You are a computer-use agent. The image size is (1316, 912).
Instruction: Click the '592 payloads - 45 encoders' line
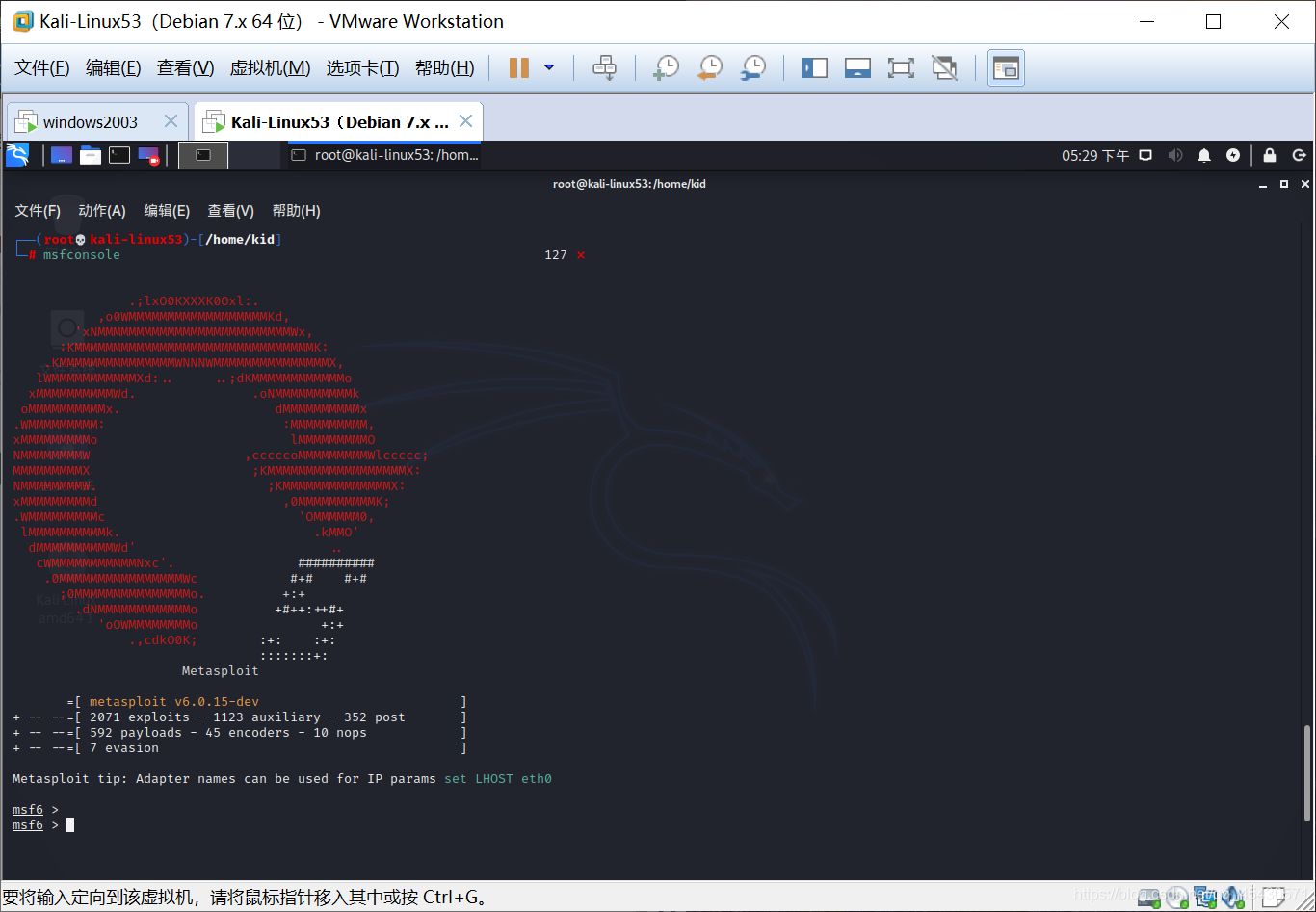coord(228,733)
